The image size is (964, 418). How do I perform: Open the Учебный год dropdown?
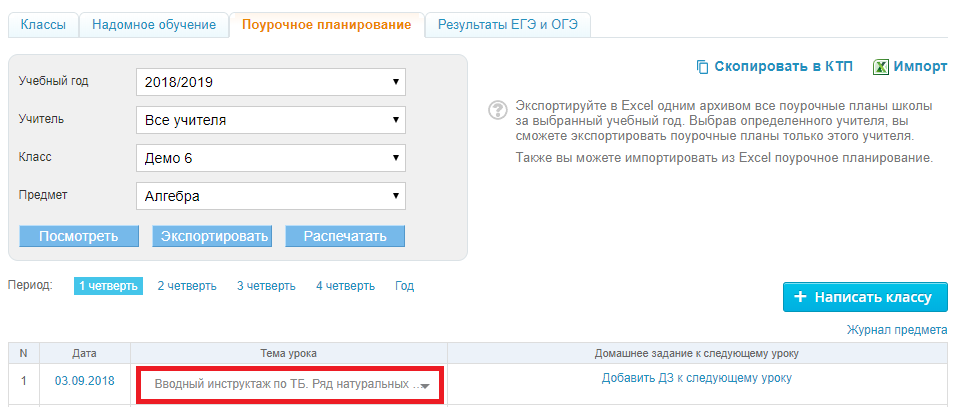271,82
